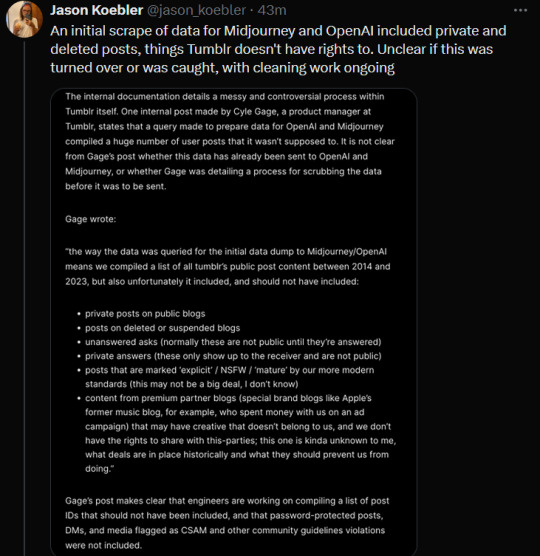540x556 pixels.
Task: Click bullet about 'explicit' / NSFW posts
Action: point(229,377)
